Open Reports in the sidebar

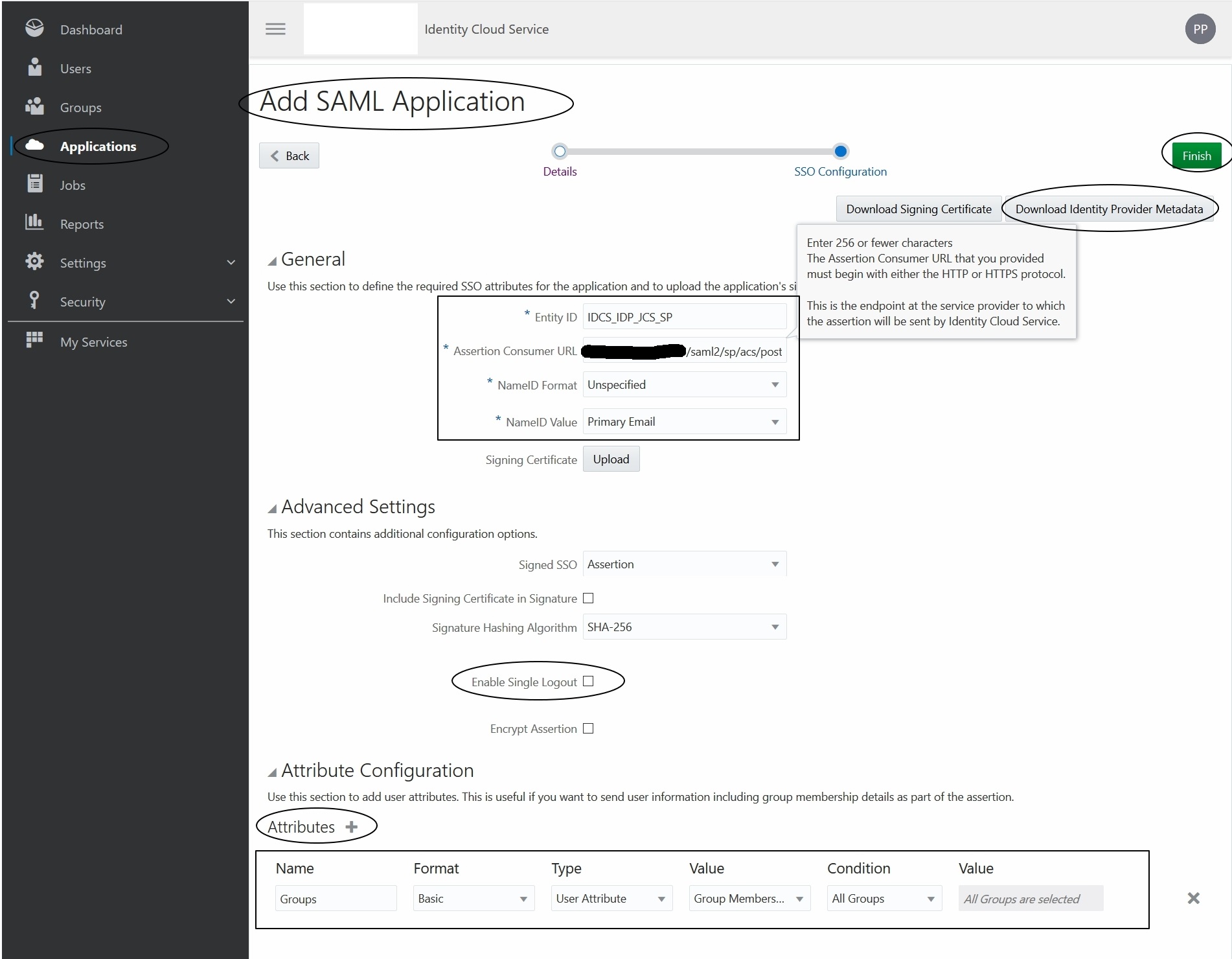click(x=82, y=224)
